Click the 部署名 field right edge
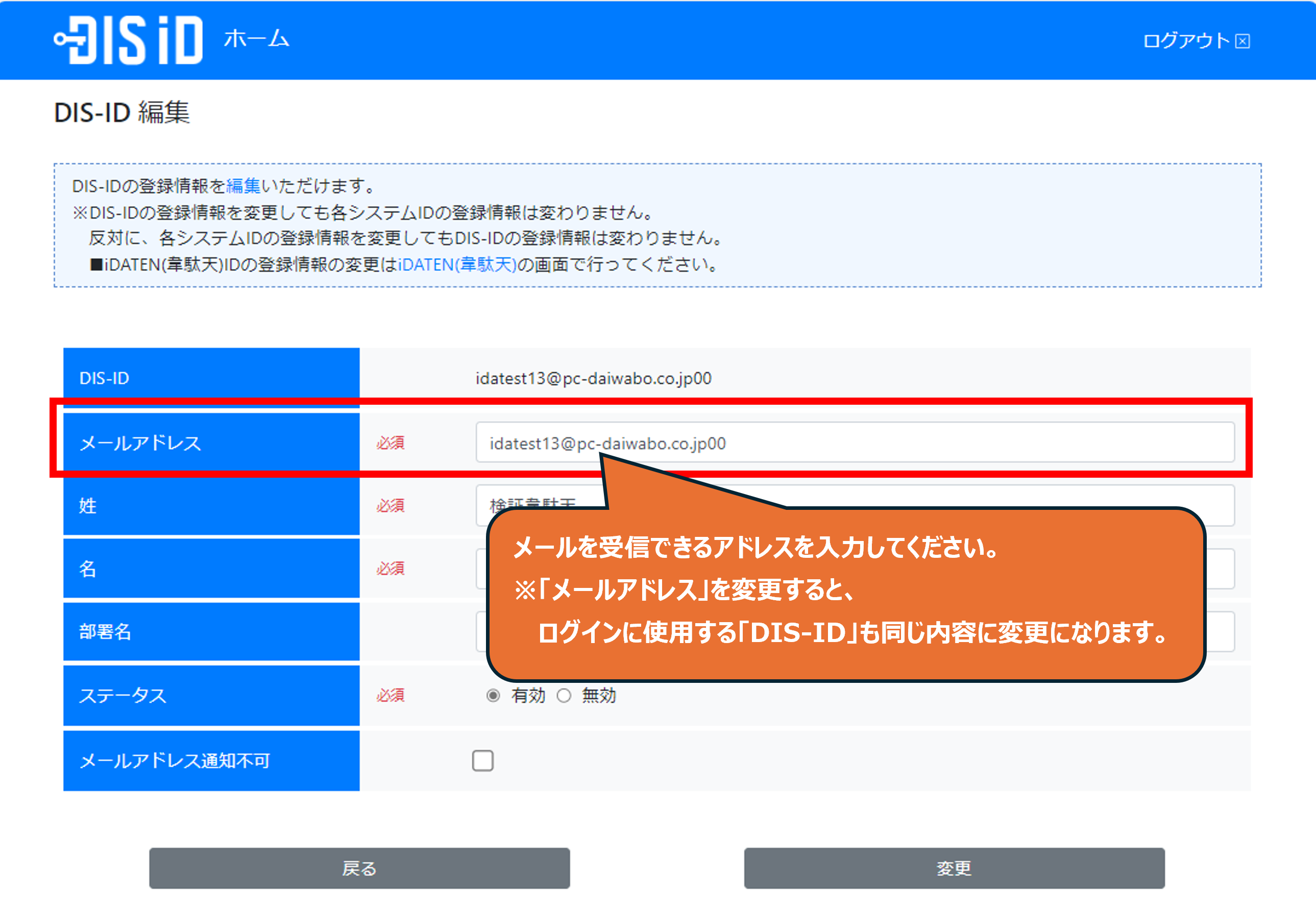 click(1221, 631)
